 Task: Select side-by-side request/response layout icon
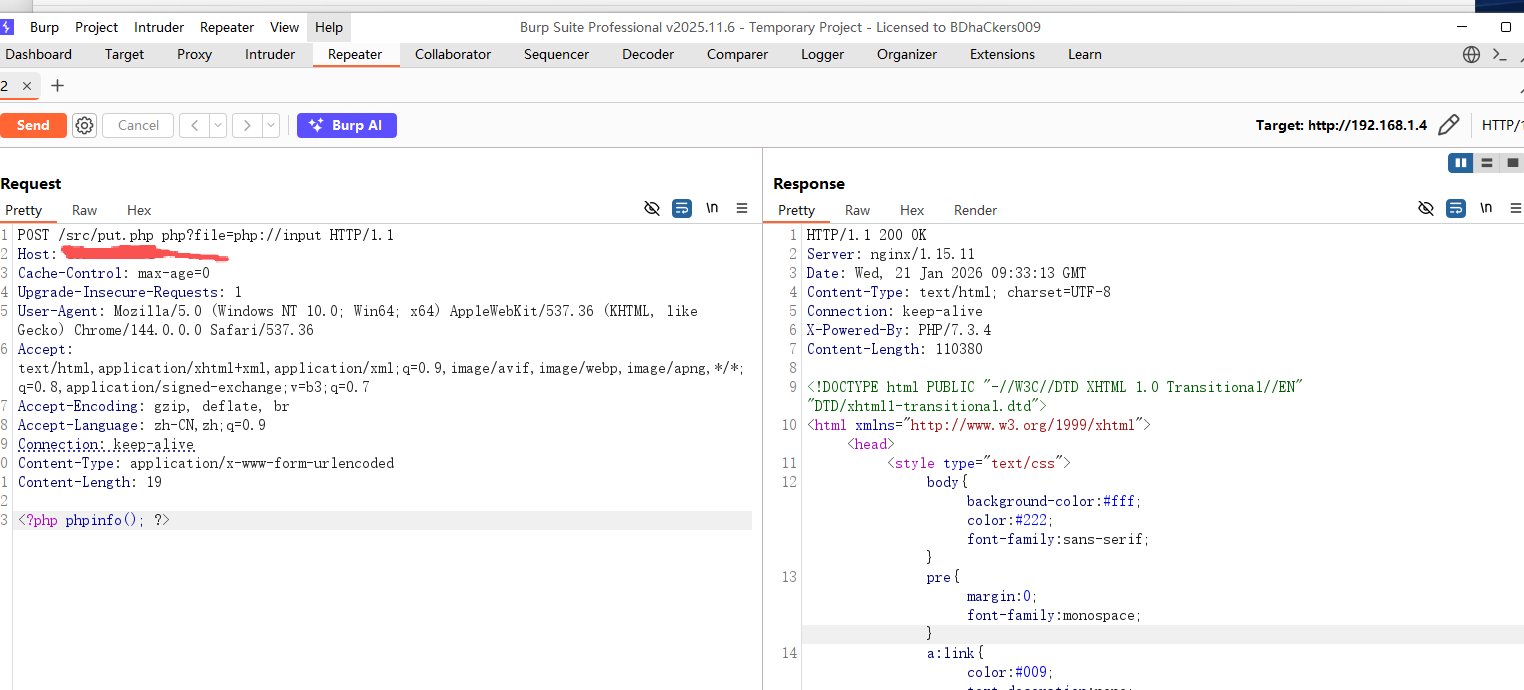[1461, 162]
